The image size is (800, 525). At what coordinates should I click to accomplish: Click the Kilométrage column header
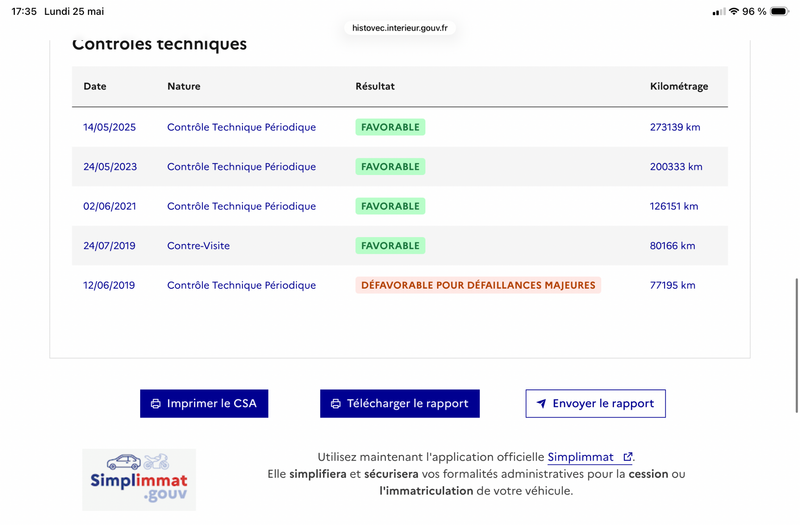point(679,86)
